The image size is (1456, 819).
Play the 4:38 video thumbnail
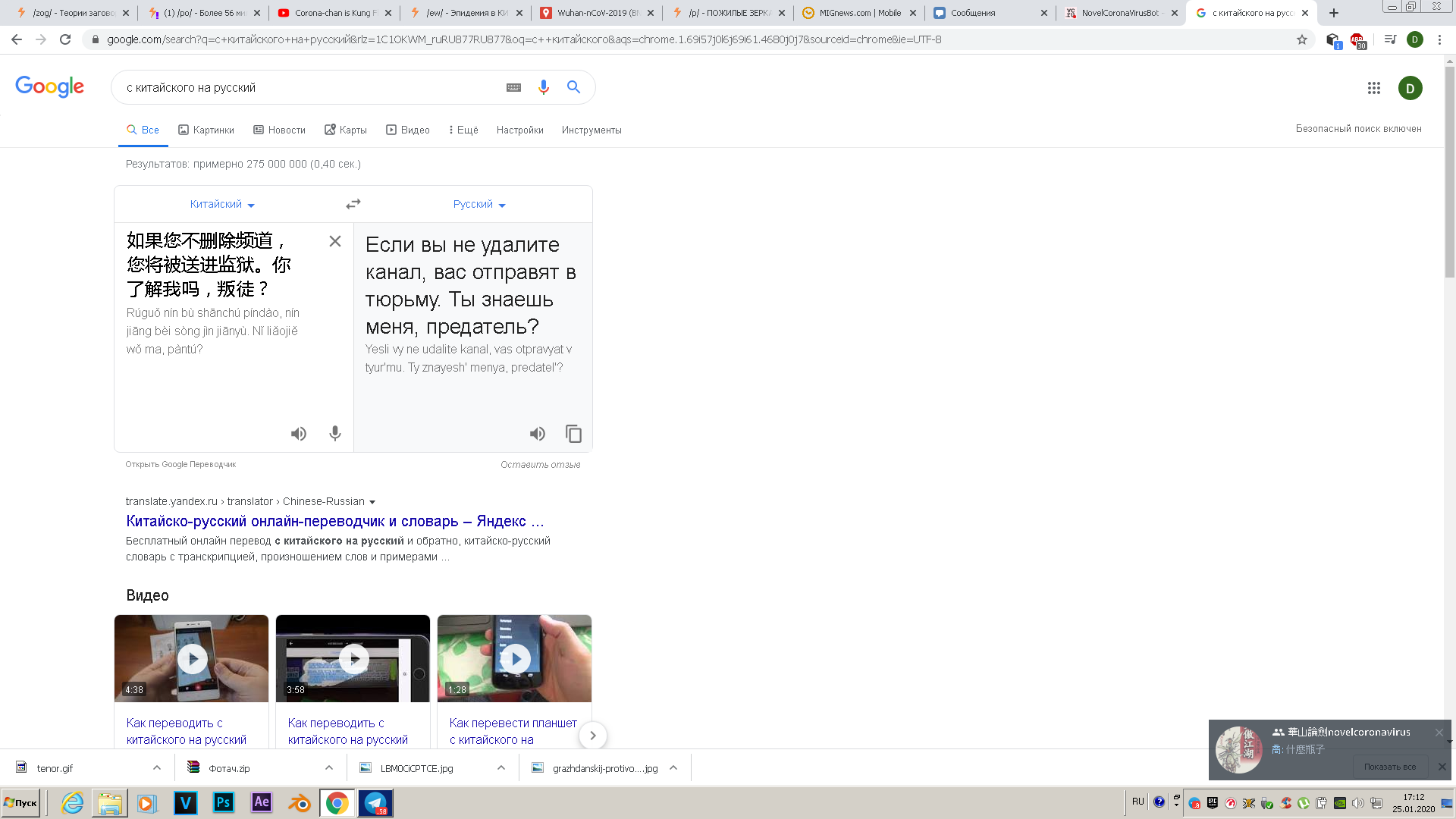click(192, 658)
